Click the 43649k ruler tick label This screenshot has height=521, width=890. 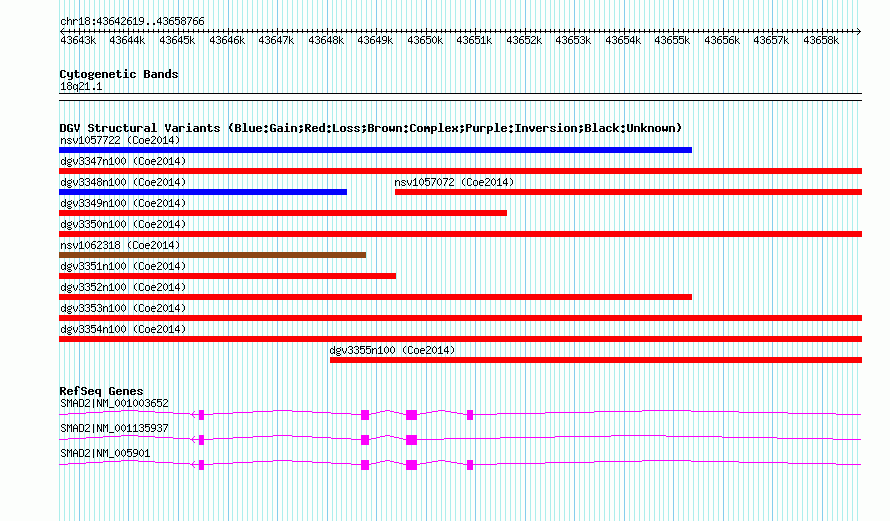click(375, 40)
